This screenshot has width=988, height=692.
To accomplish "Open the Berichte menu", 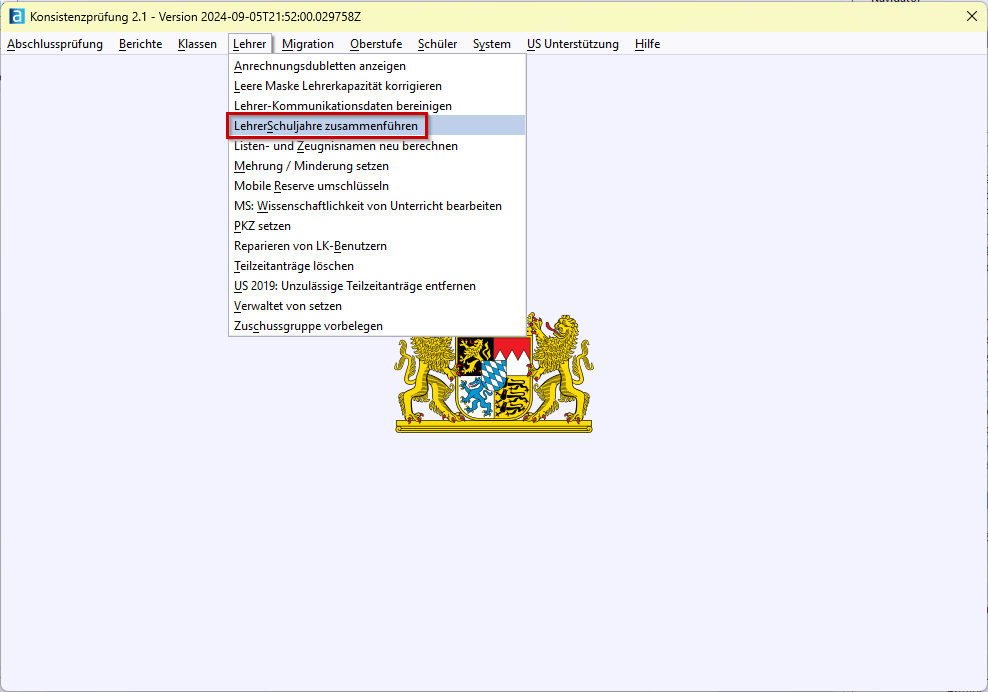I will coord(141,44).
